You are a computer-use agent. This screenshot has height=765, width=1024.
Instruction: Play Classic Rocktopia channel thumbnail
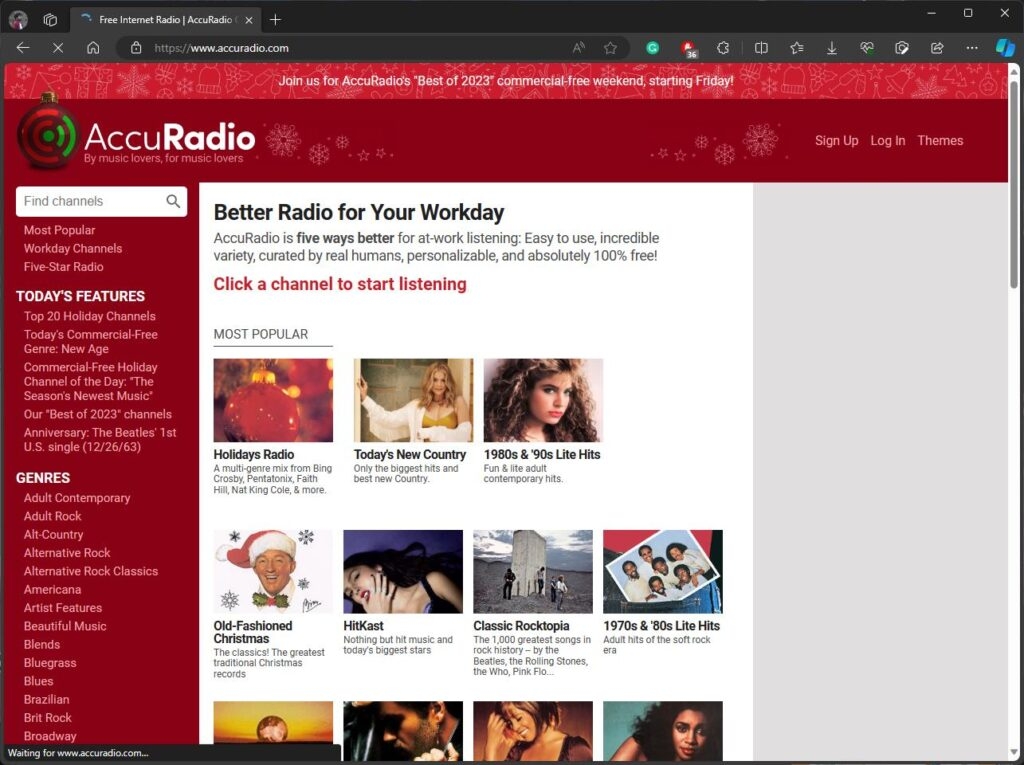533,572
